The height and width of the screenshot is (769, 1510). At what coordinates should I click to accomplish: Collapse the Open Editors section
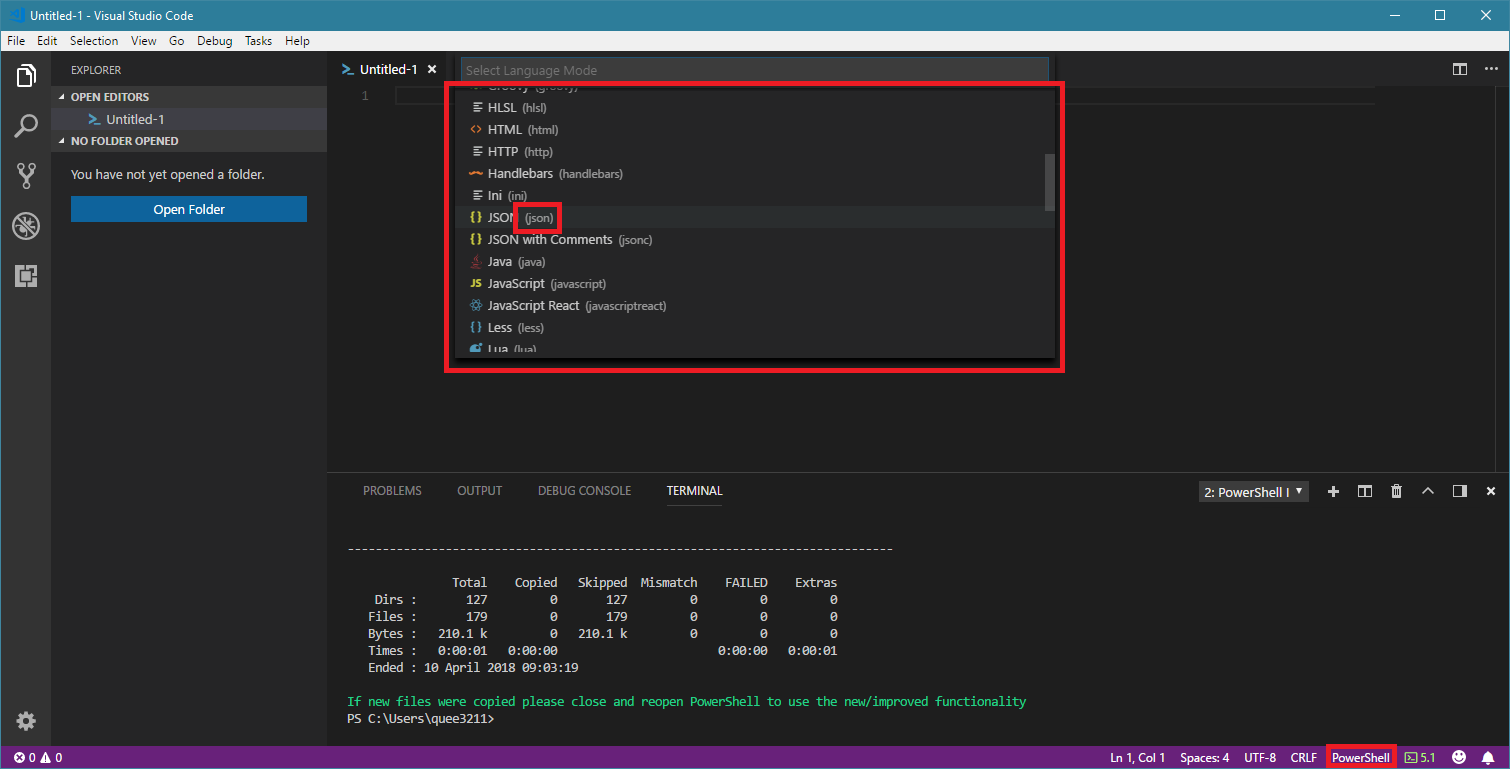(x=110, y=97)
